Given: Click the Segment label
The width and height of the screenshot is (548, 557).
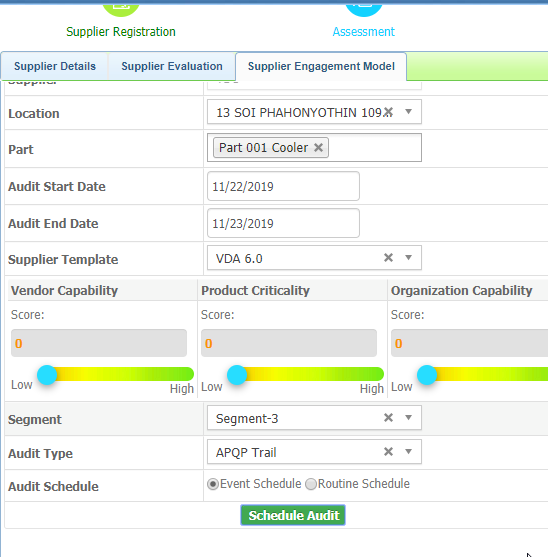Looking at the screenshot, I should pyautogui.click(x=35, y=420).
